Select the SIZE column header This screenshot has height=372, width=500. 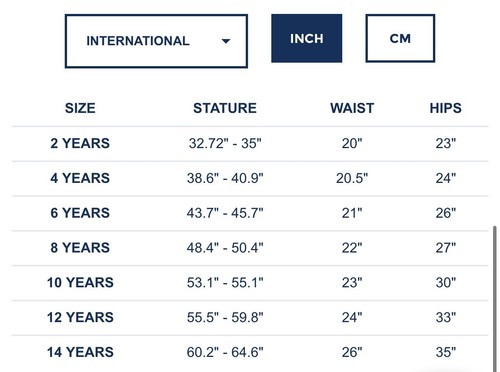pos(80,108)
